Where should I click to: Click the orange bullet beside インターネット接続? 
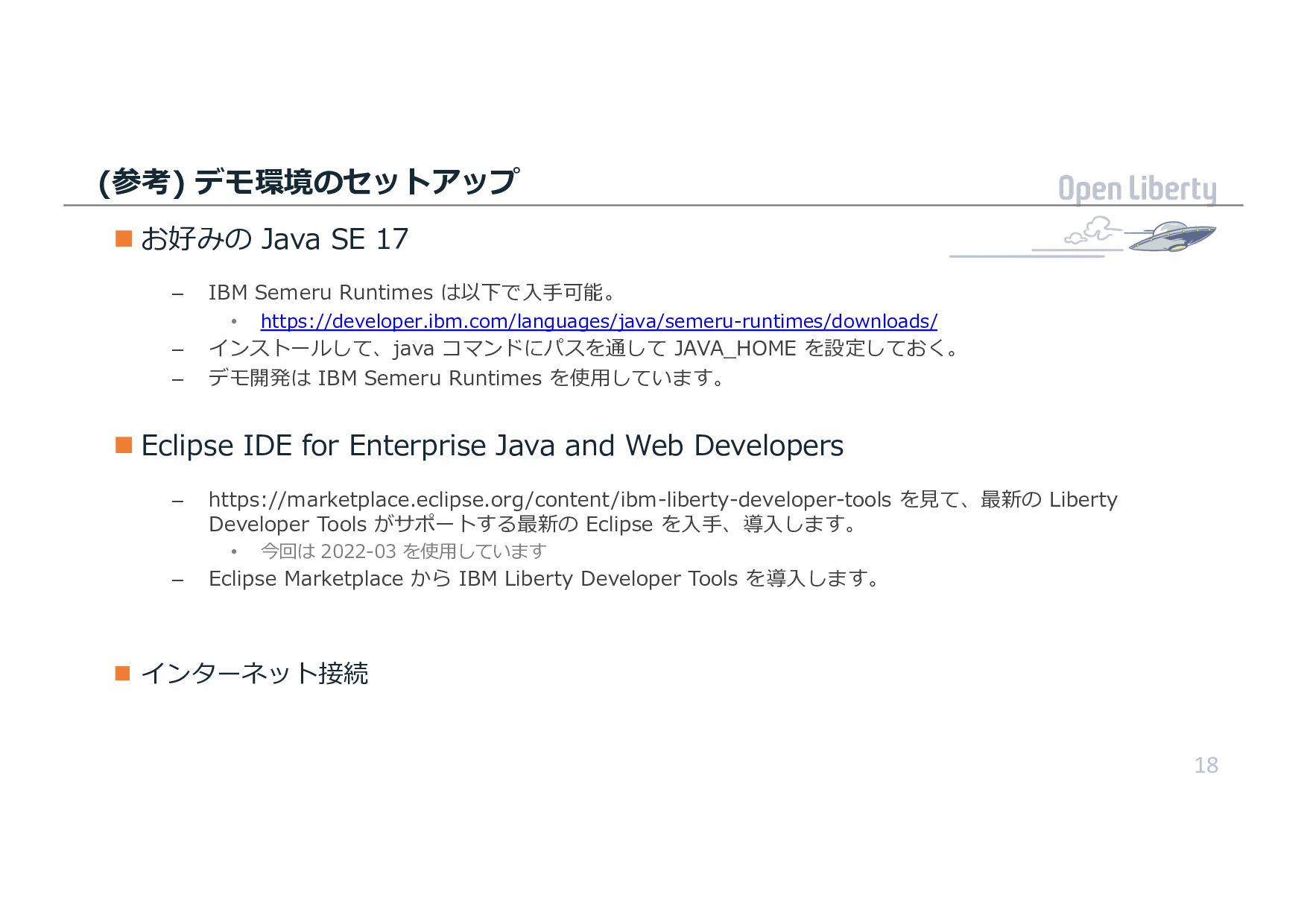[123, 674]
